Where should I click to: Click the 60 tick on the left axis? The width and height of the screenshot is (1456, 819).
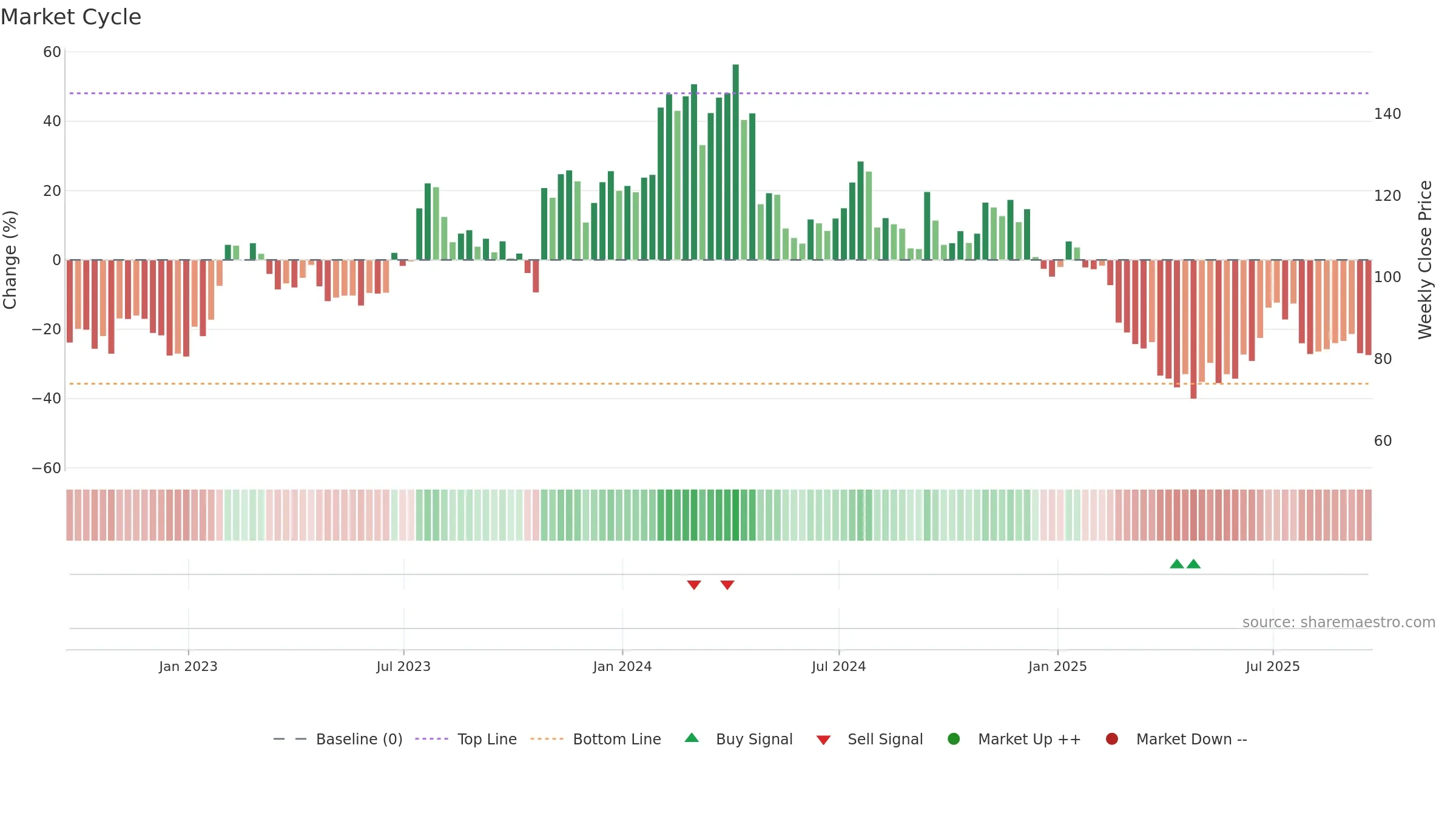click(52, 52)
